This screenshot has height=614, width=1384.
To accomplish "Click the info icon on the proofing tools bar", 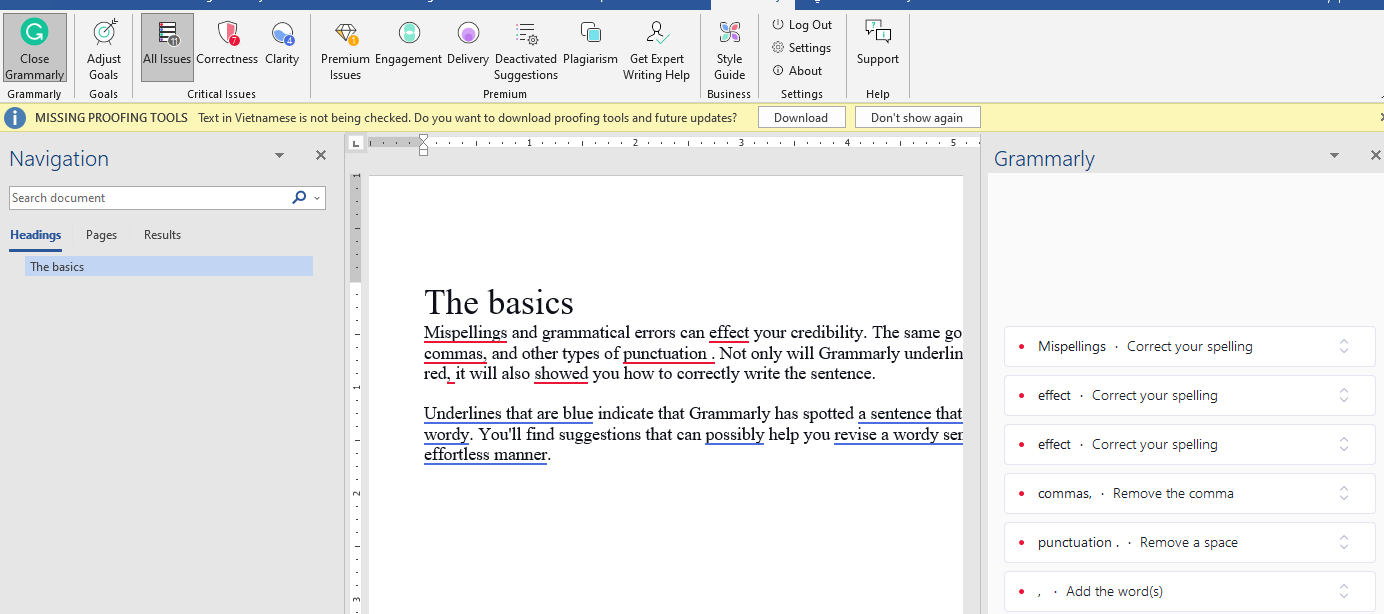I will (x=15, y=118).
